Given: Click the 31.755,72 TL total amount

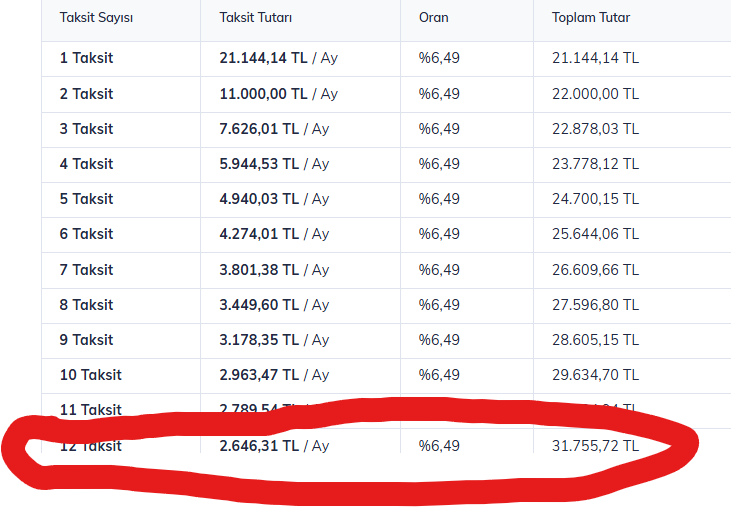Looking at the screenshot, I should click(x=595, y=446).
